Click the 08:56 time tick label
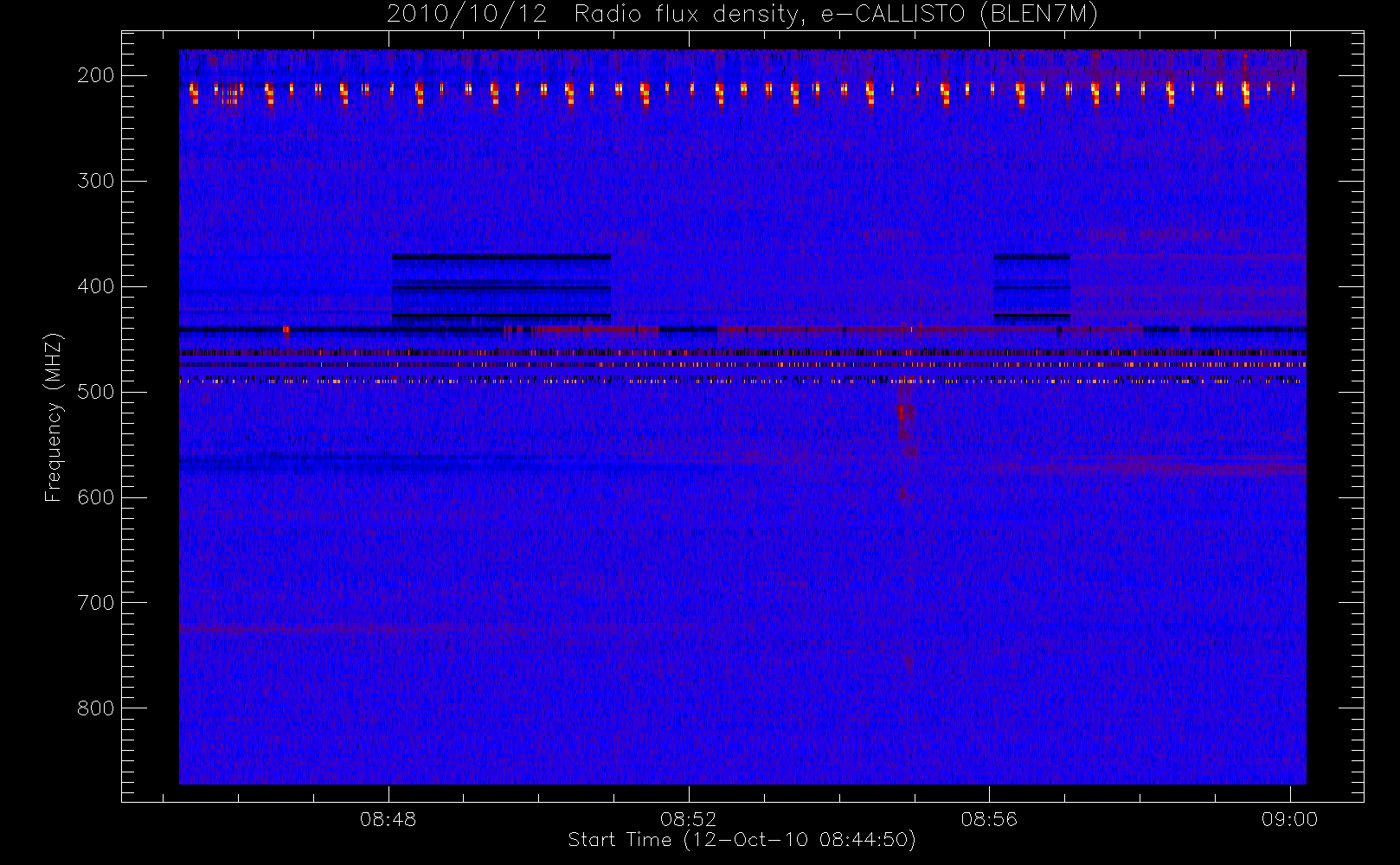1400x865 pixels. [988, 819]
